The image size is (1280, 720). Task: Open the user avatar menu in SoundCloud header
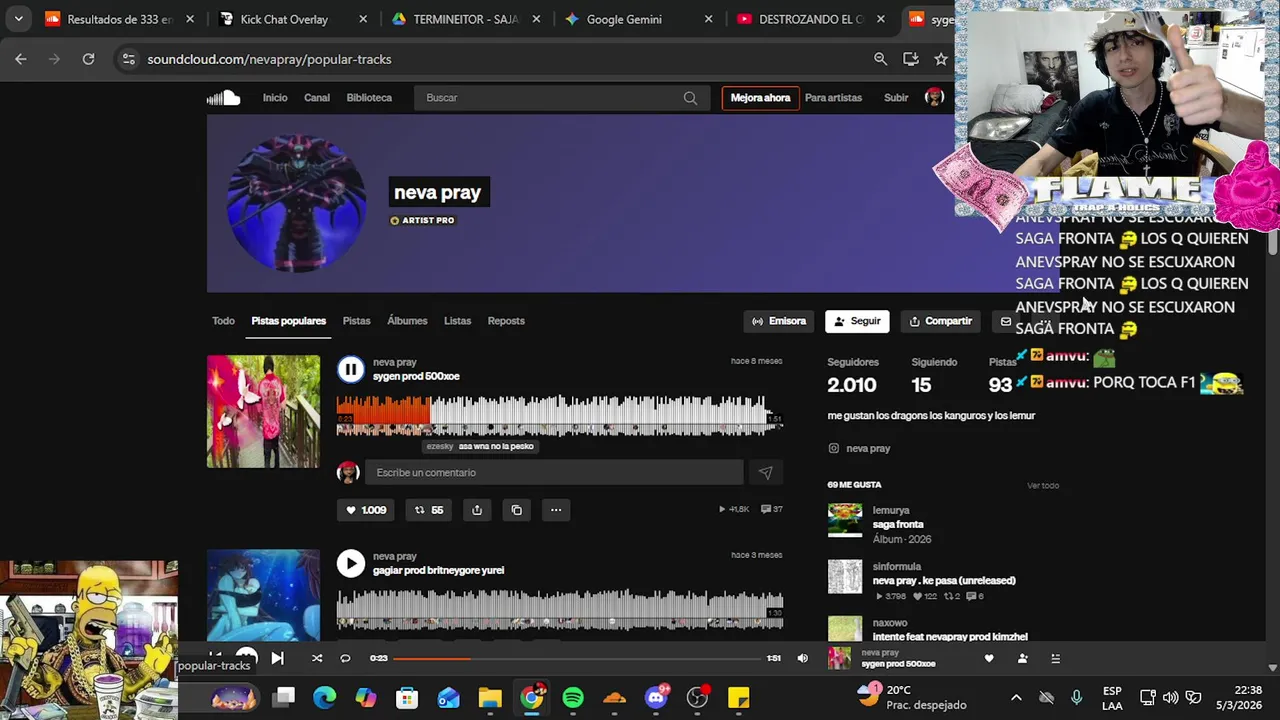click(934, 97)
